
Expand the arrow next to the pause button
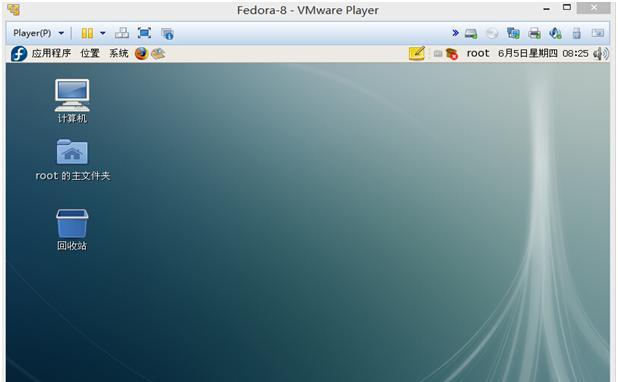pos(102,33)
